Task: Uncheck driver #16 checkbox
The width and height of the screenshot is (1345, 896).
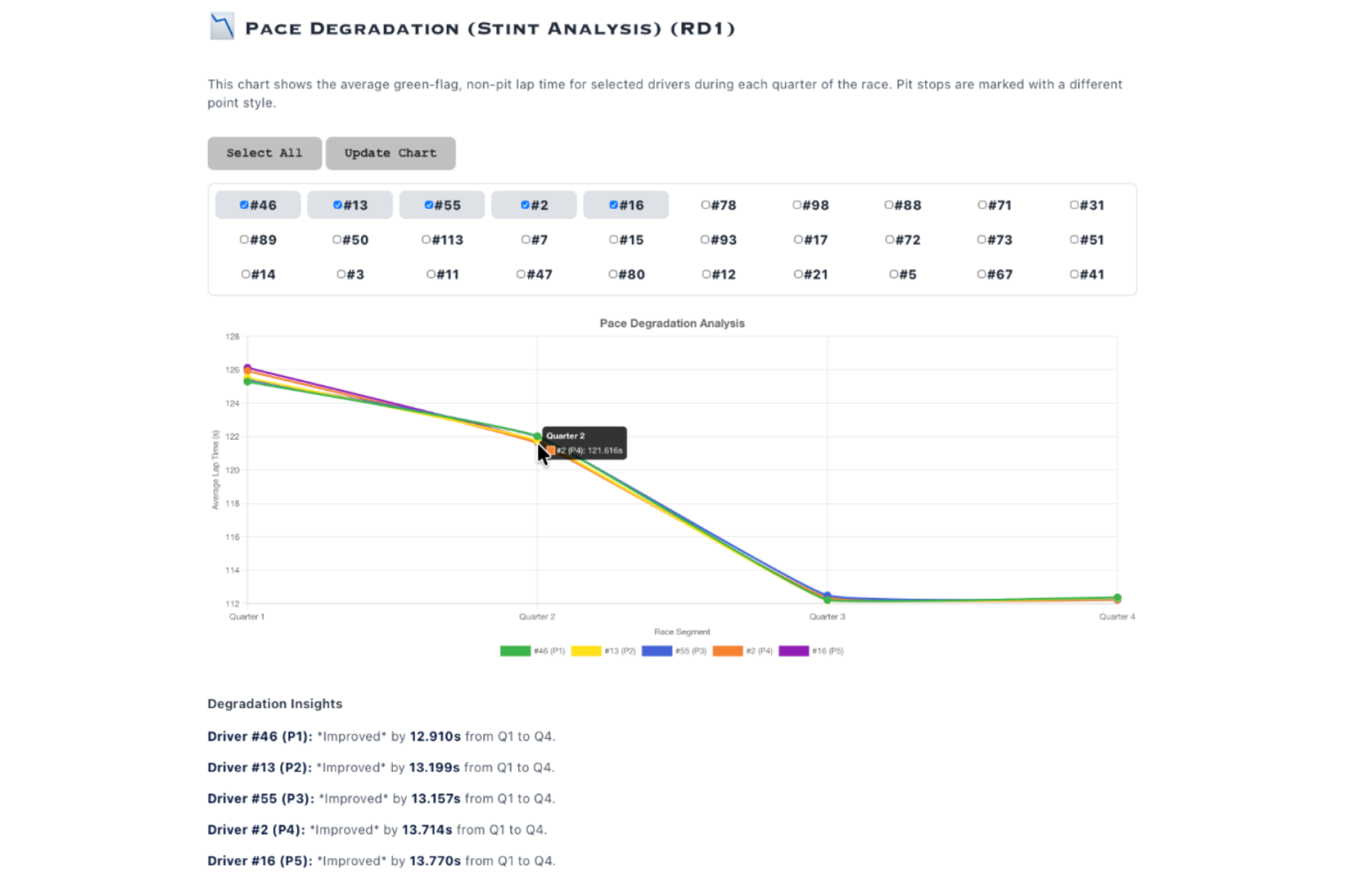Action: click(613, 204)
